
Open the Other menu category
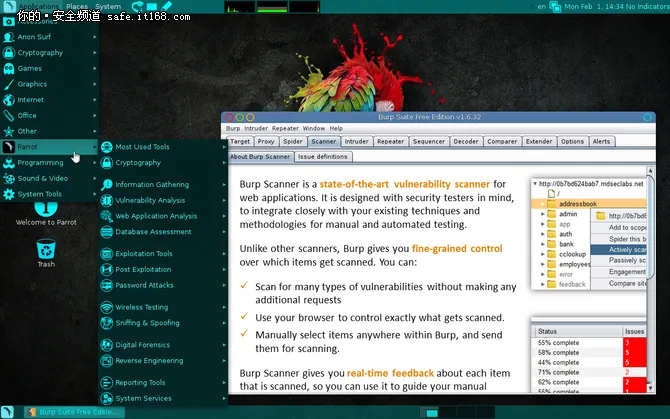(49, 131)
